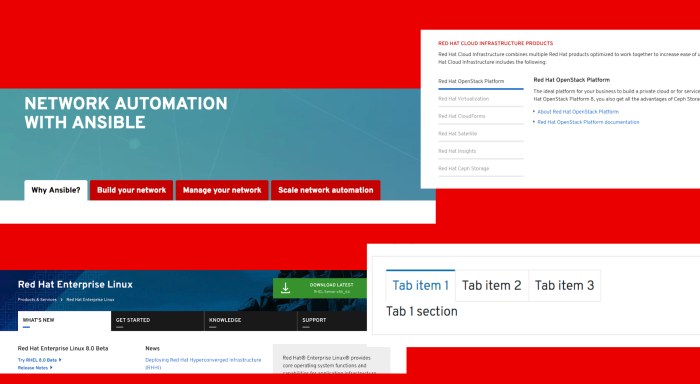Open Deploying Red Hat Hyperconverged Infrastructure news link
700x384 pixels.
tap(203, 363)
